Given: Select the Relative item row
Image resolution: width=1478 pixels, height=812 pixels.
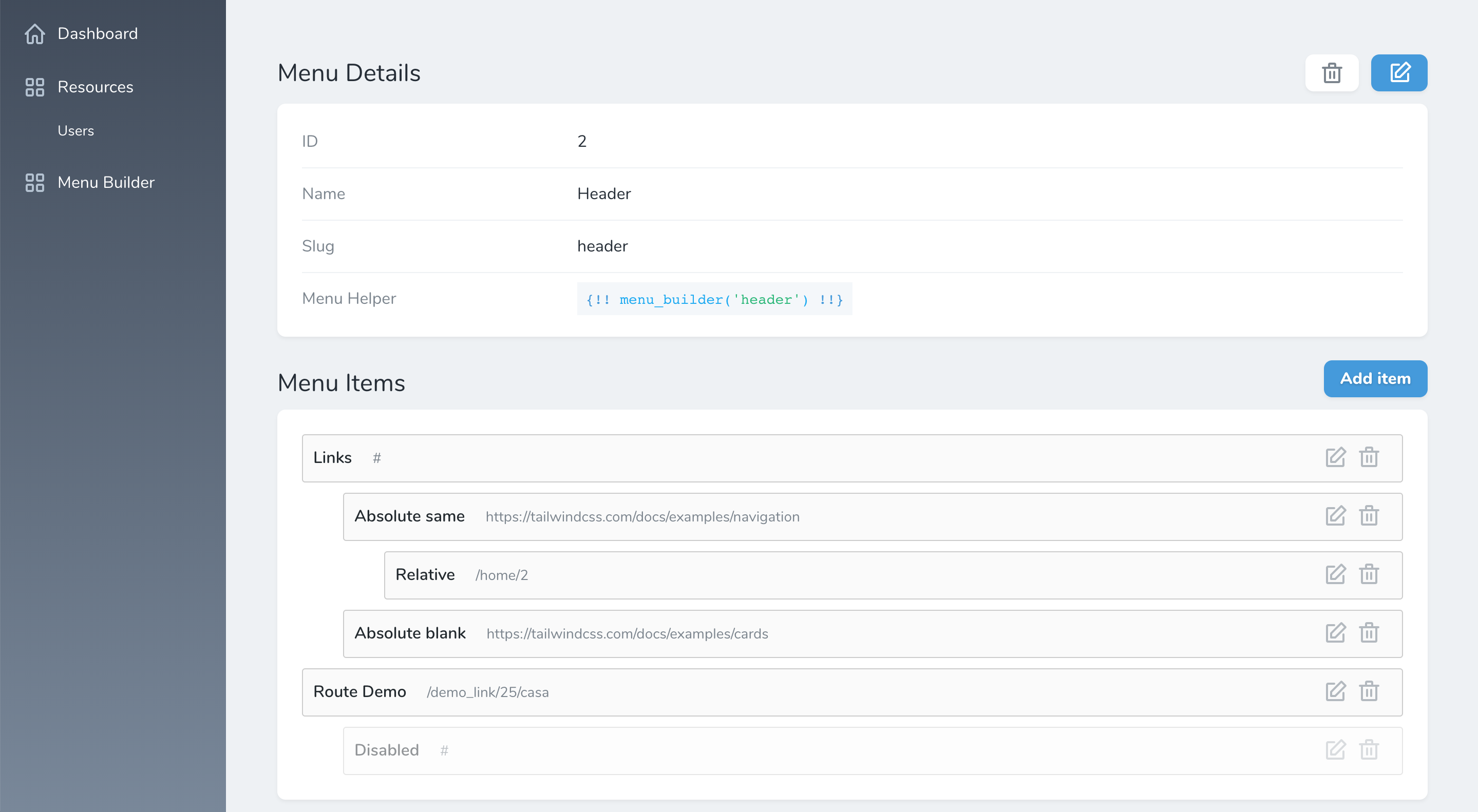Looking at the screenshot, I should point(861,575).
